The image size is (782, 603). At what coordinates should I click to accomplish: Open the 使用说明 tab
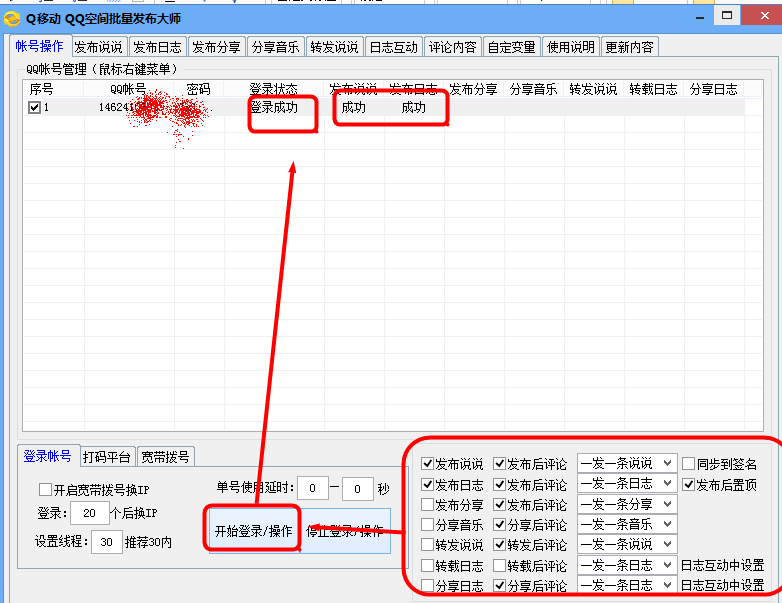pos(571,47)
